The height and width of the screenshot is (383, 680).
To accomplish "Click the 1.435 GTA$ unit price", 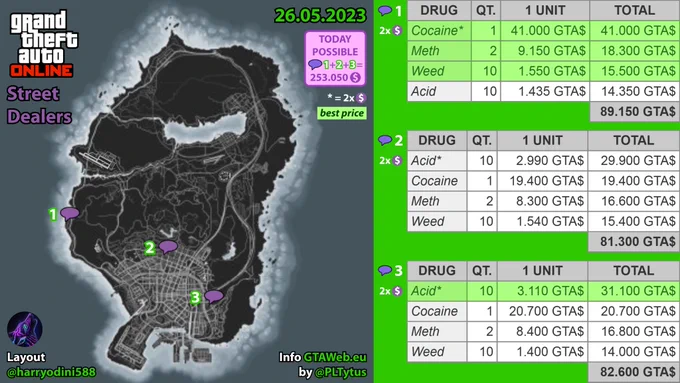I will click(x=545, y=92).
